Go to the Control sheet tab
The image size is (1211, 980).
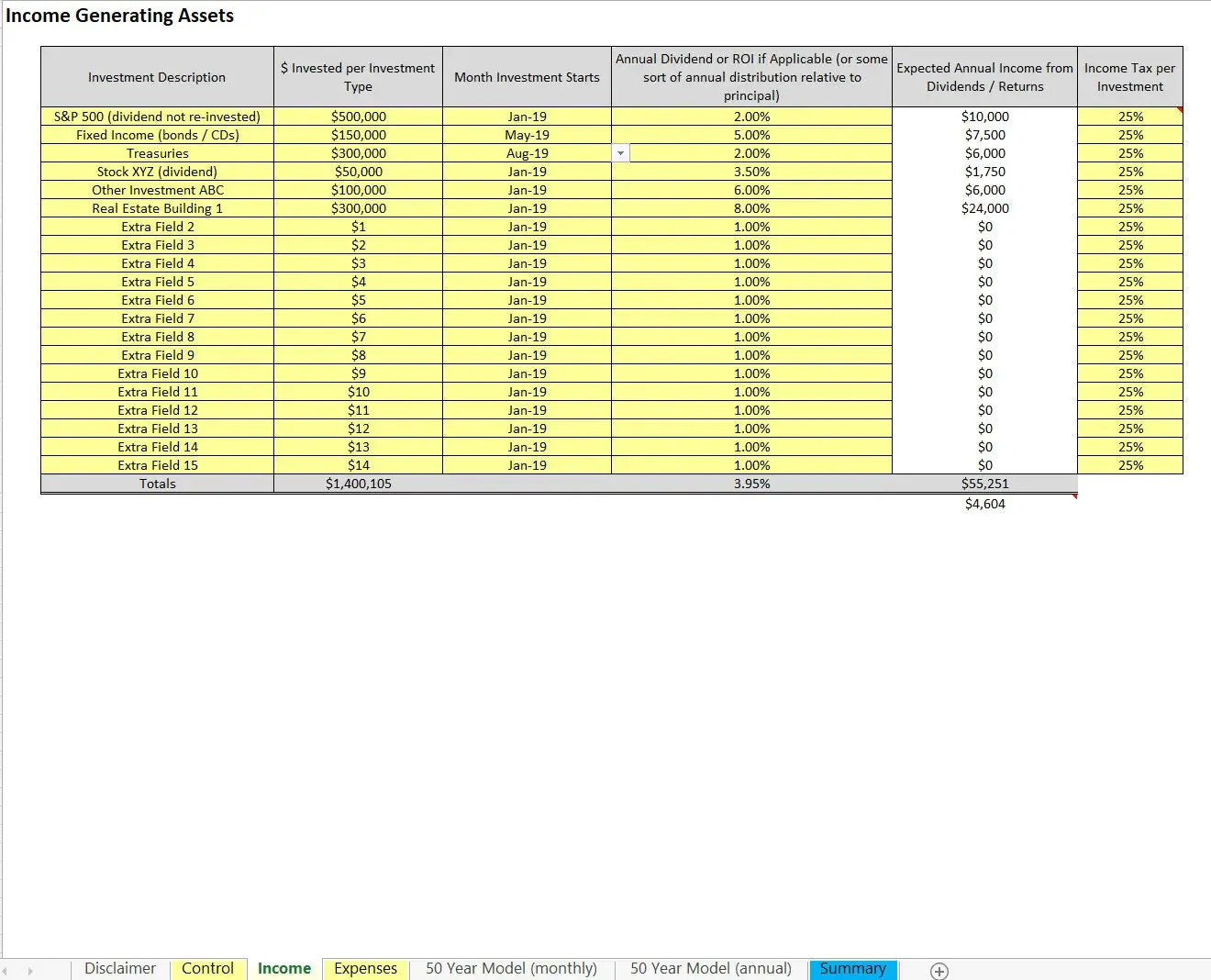coord(208,968)
